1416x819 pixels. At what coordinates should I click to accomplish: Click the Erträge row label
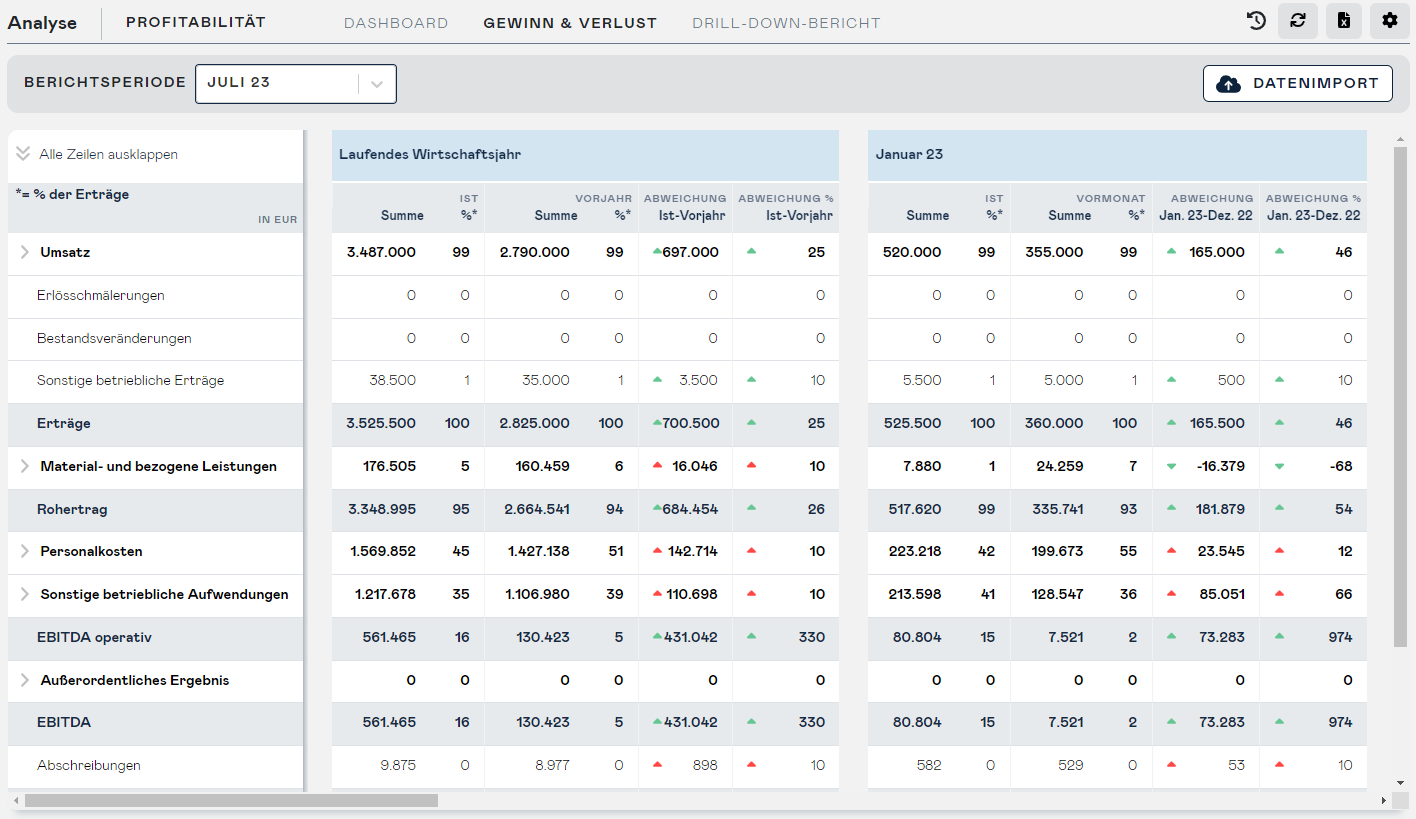coord(64,423)
